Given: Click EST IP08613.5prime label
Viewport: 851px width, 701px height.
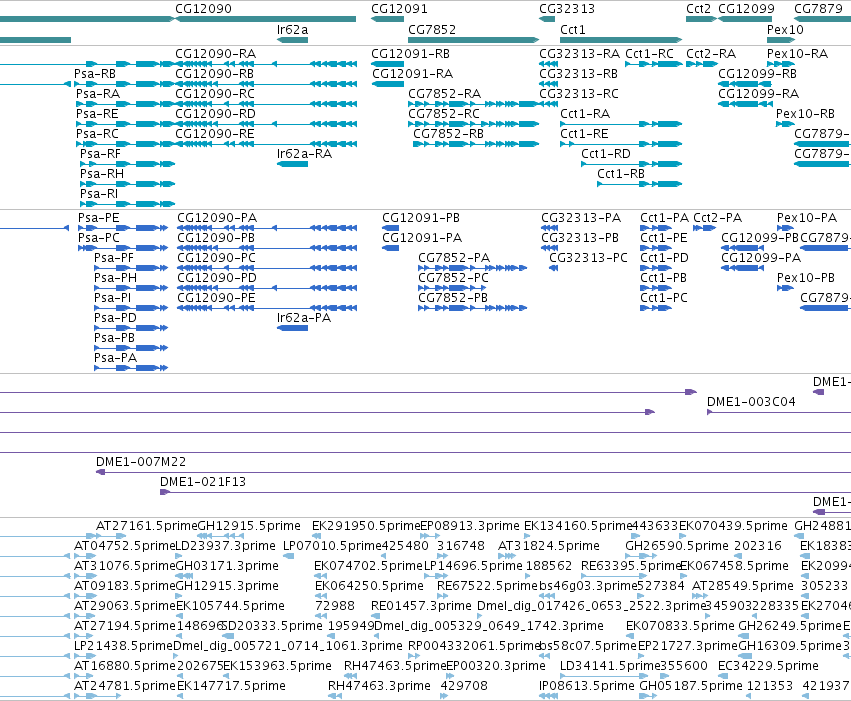Looking at the screenshot, I should [x=587, y=687].
